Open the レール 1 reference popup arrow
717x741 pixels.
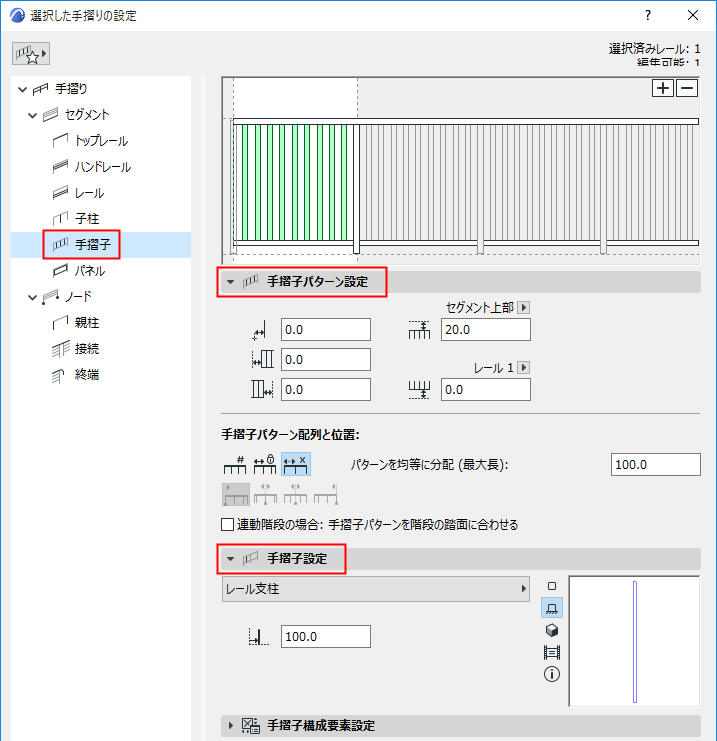pyautogui.click(x=523, y=368)
